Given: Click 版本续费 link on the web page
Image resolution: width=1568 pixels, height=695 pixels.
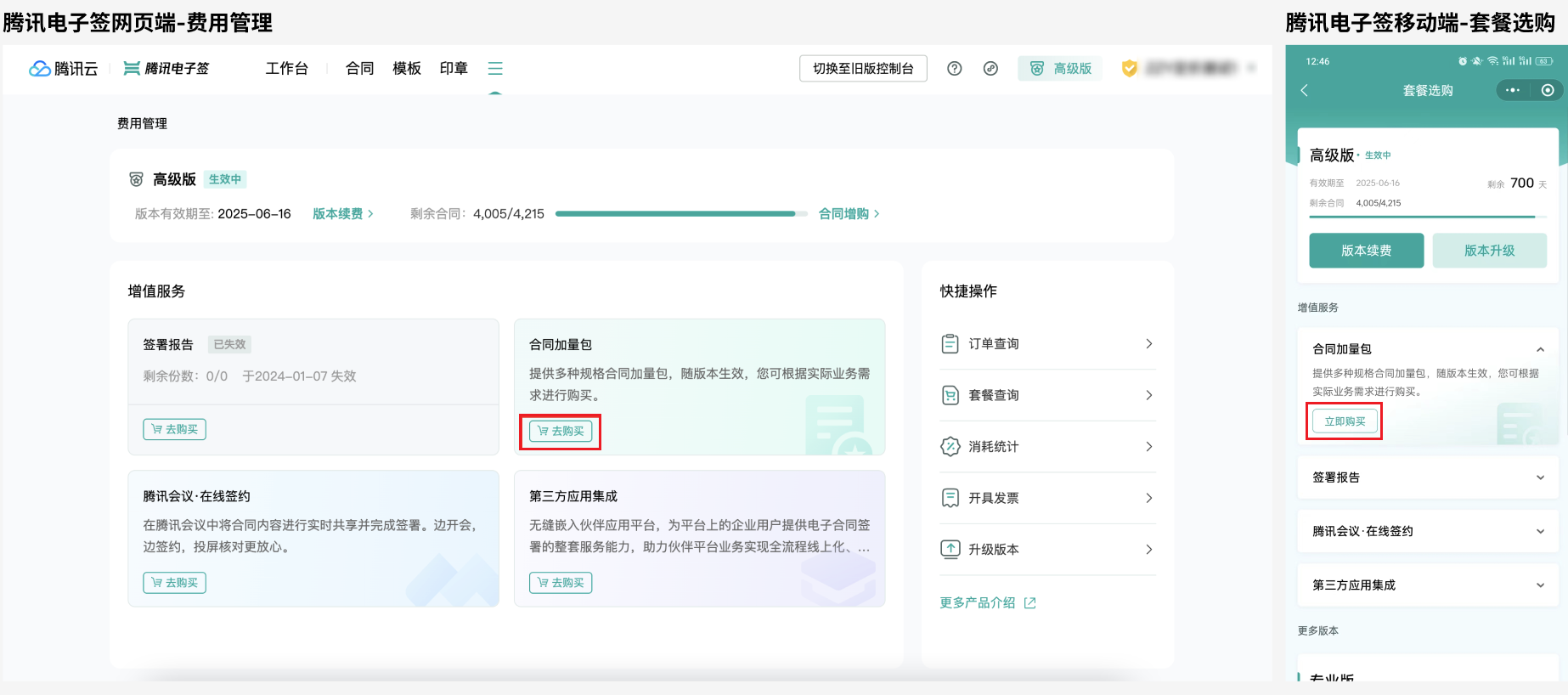Looking at the screenshot, I should tap(343, 214).
